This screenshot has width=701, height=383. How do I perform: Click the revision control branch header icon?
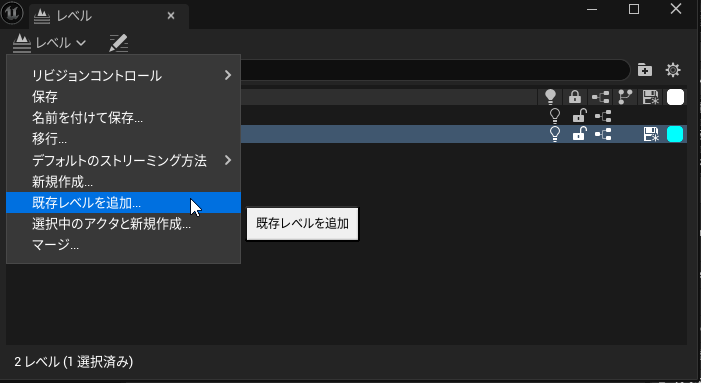pos(625,97)
